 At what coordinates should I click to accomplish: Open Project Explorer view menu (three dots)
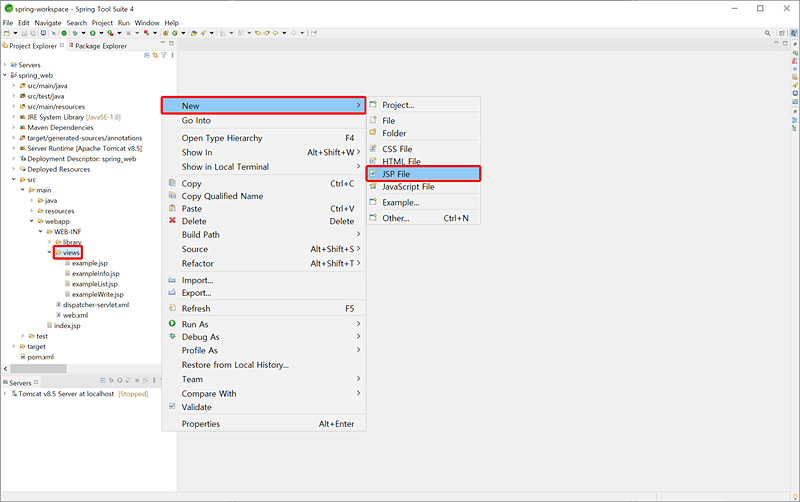point(172,55)
